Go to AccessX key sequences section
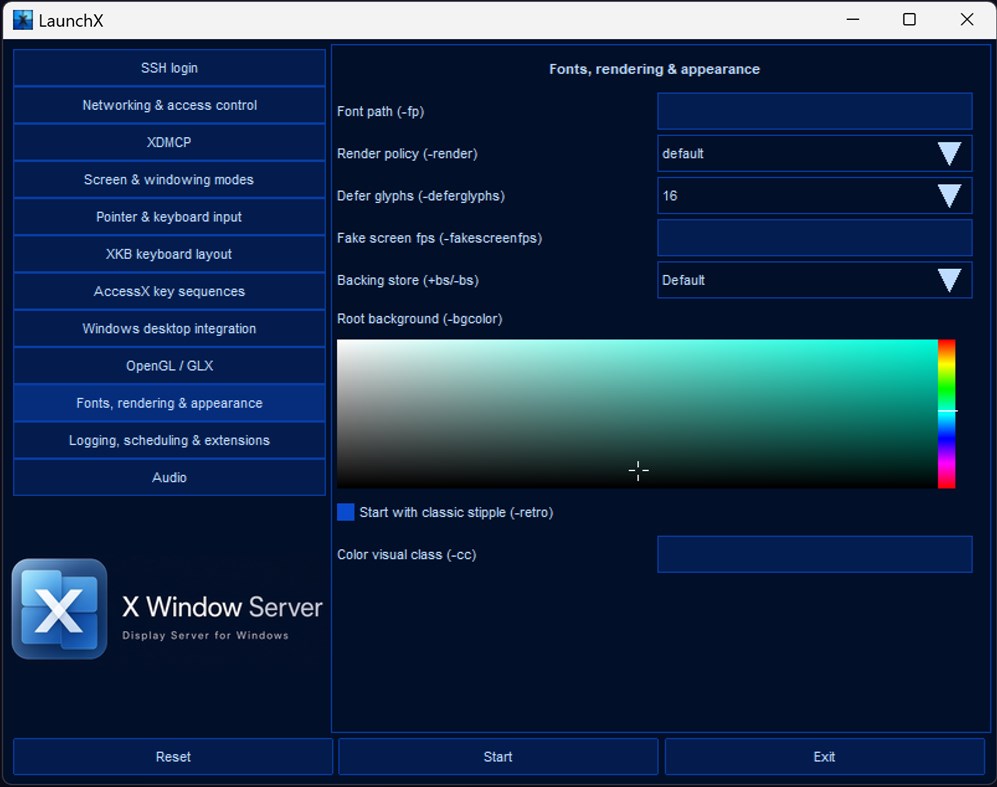Image resolution: width=997 pixels, height=787 pixels. coord(169,291)
